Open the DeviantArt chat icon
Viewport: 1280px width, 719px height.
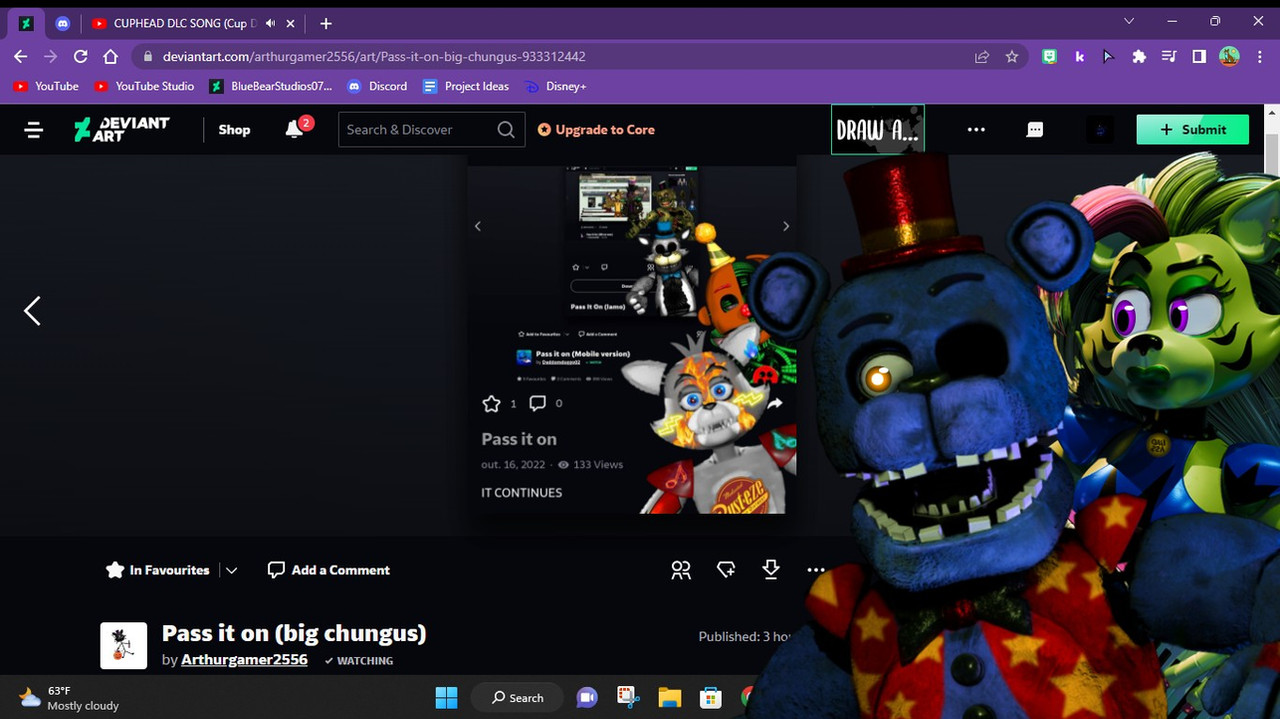pyautogui.click(x=1035, y=130)
